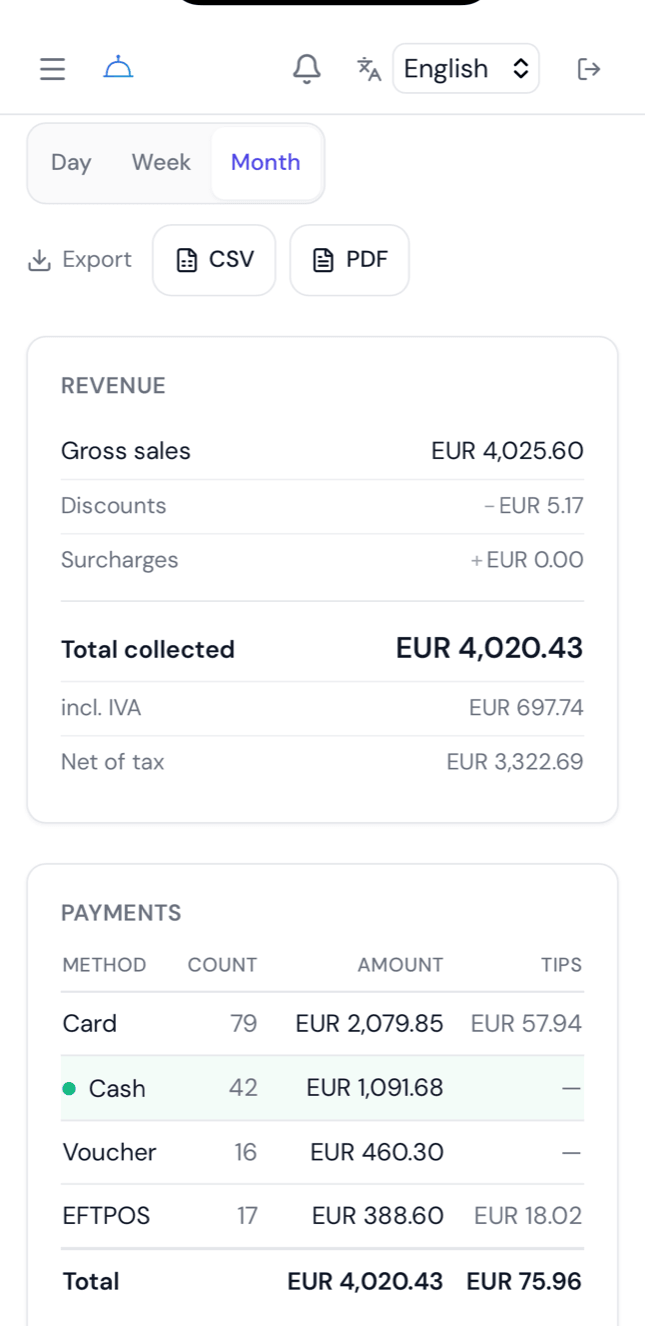Viewport: 645px width, 1326px height.
Task: Select the highlighted Cash payment row
Action: click(x=322, y=1088)
